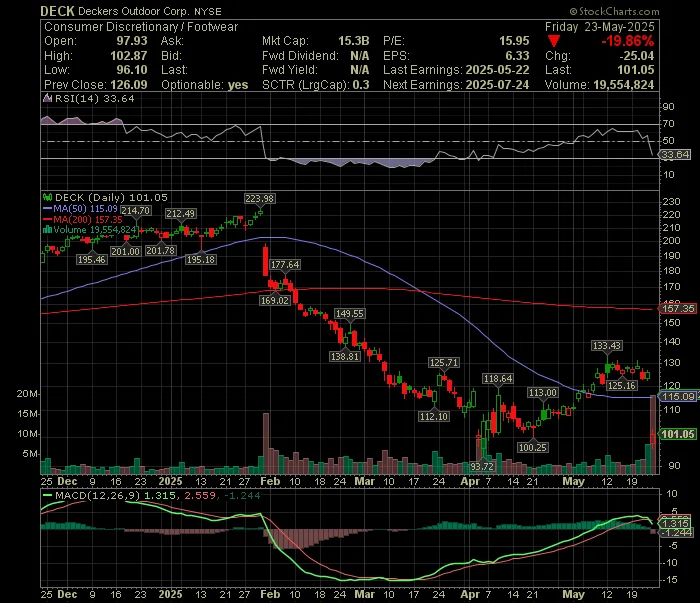Click the 112.10 price label
This screenshot has height=603, width=700.
434,416
